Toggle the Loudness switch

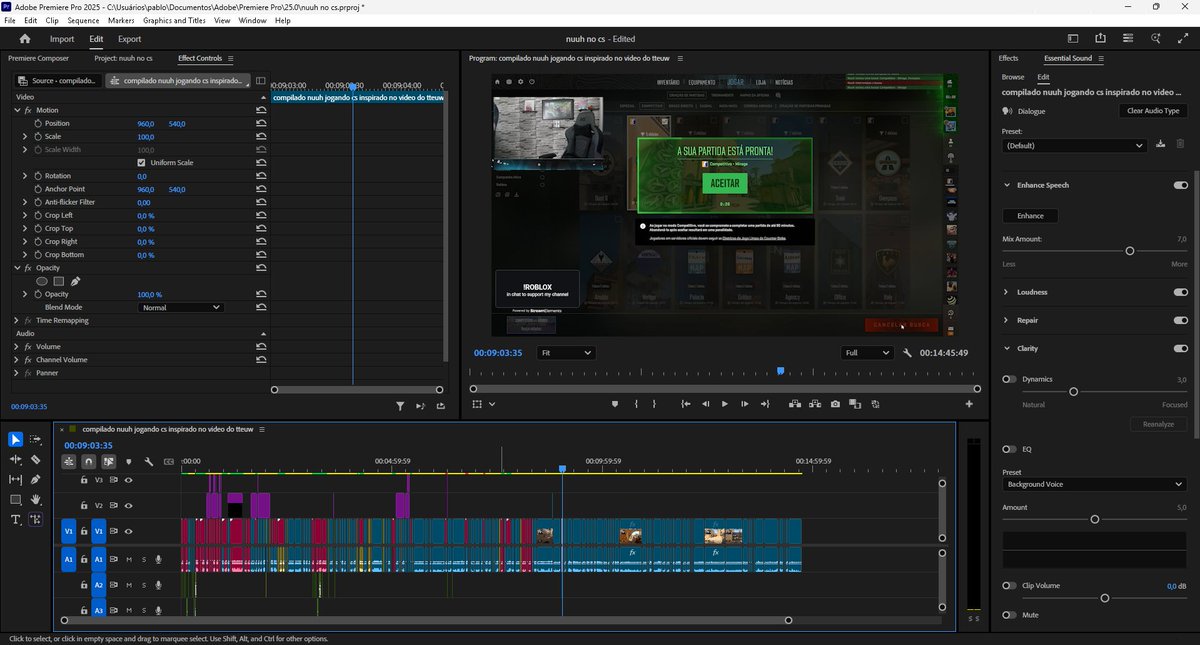1181,292
